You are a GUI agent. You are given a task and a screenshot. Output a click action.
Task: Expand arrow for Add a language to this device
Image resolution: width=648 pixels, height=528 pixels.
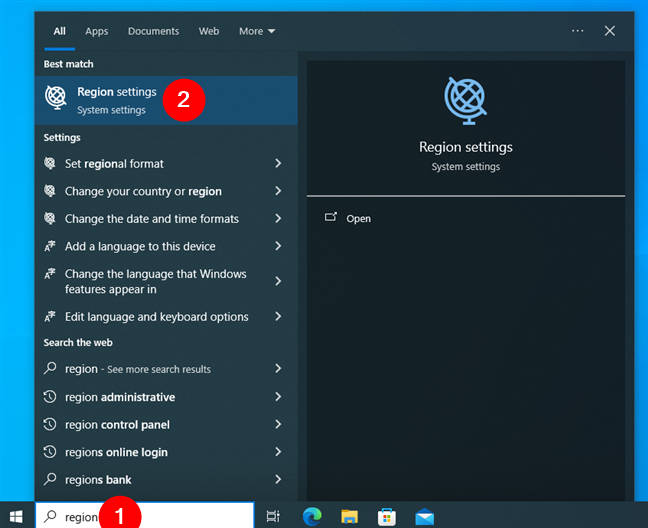(278, 246)
